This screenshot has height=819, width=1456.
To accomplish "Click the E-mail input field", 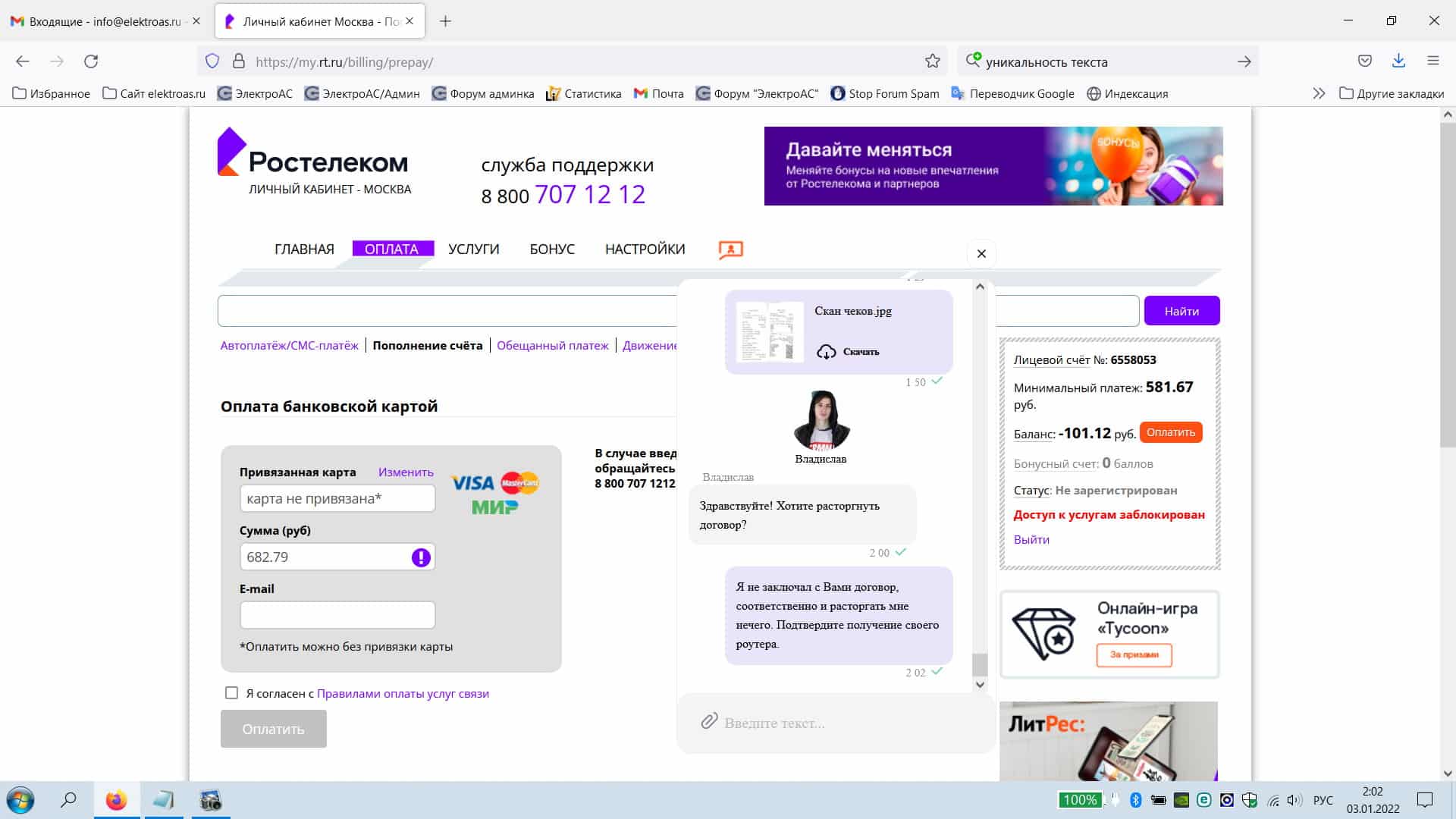I will [337, 614].
